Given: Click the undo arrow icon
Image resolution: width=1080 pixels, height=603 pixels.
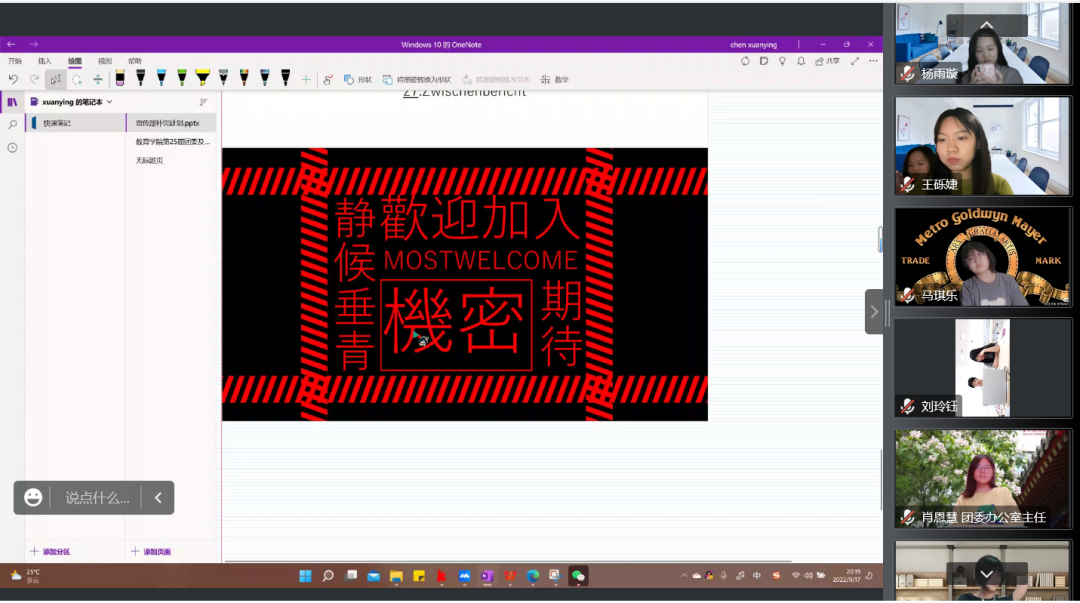Looking at the screenshot, I should [x=13, y=79].
